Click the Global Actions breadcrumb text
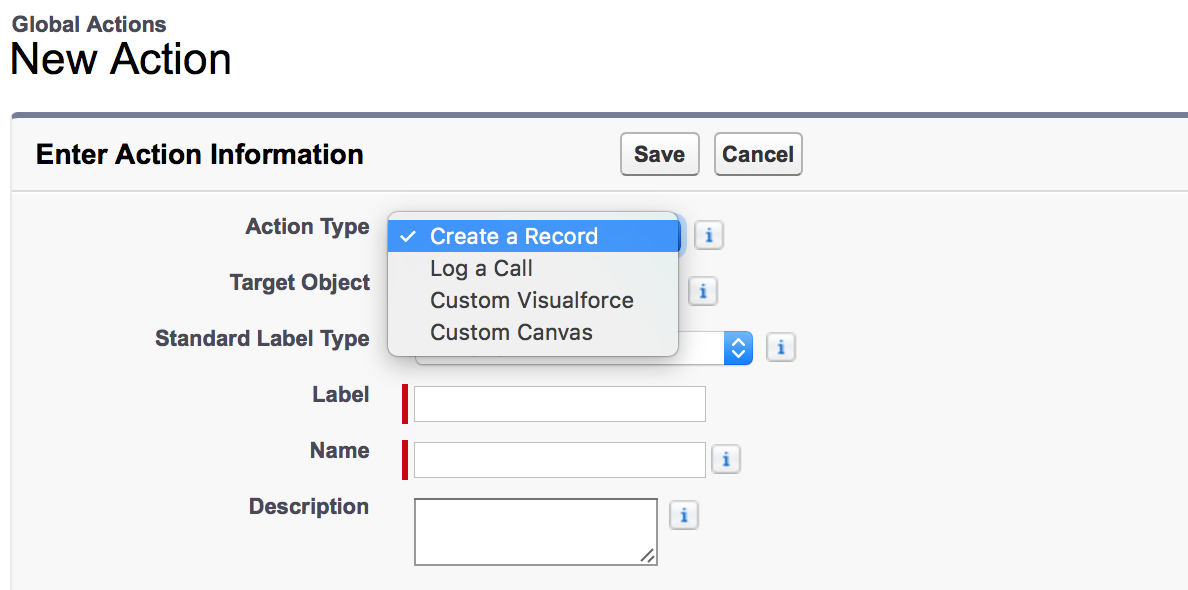This screenshot has width=1188, height=590. point(89,24)
